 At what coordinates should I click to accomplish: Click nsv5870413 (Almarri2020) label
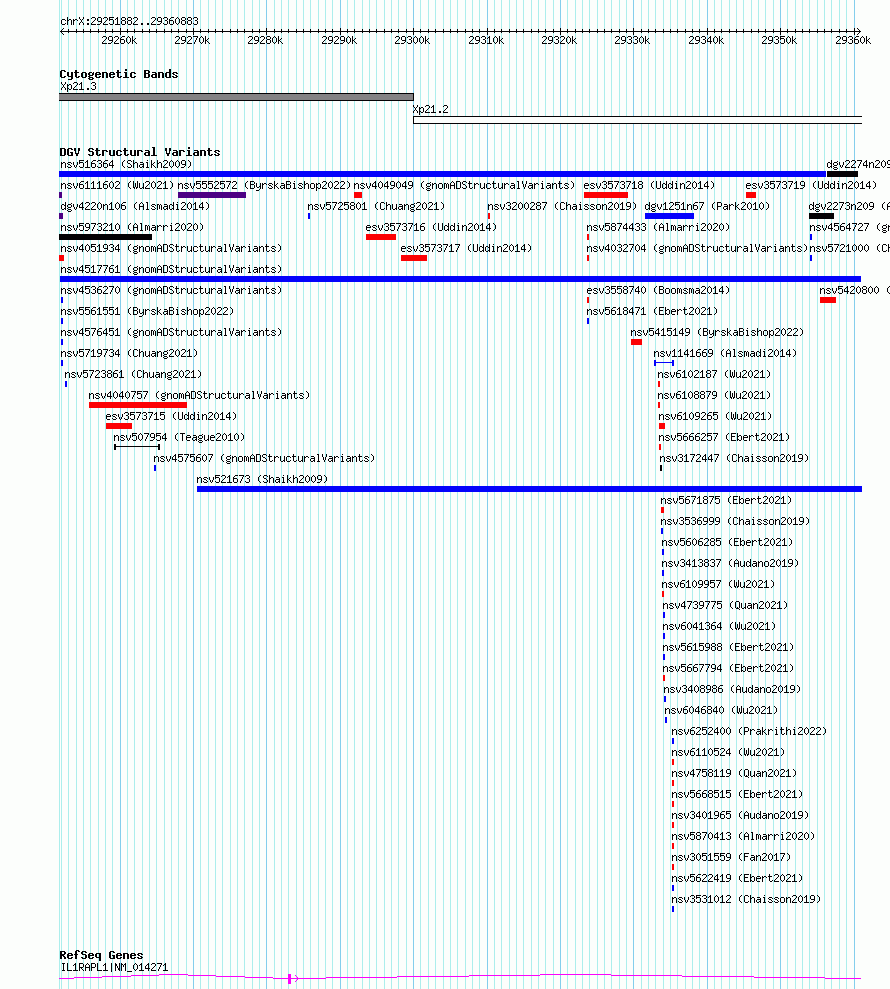[743, 836]
